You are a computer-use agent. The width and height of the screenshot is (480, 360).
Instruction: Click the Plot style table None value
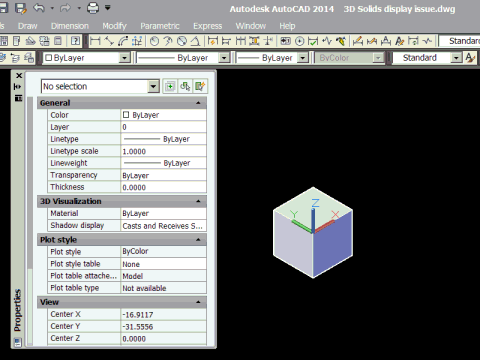point(163,264)
